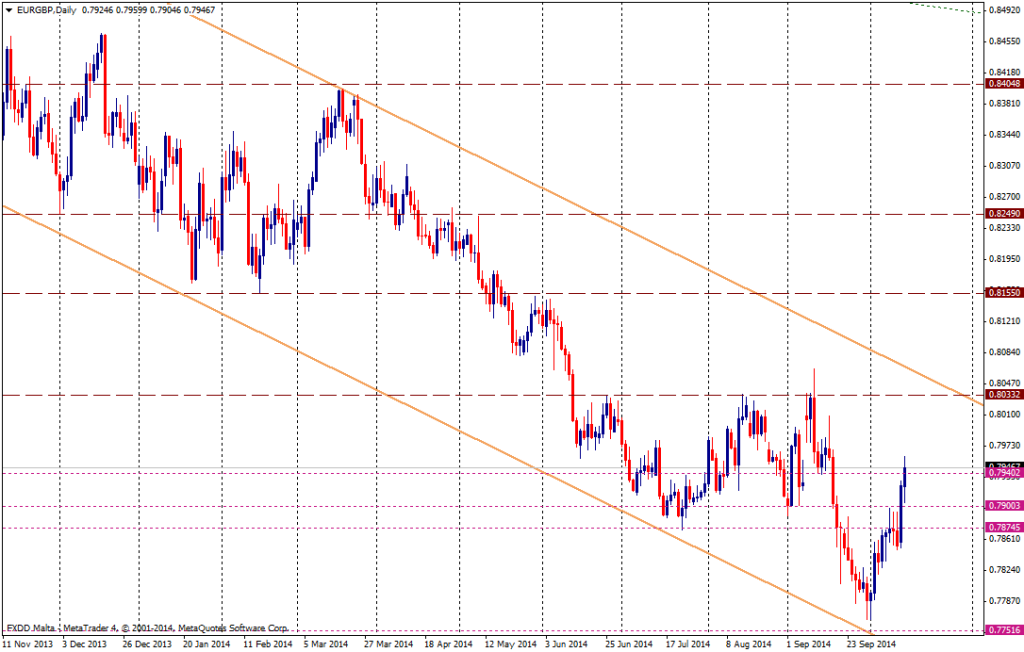This screenshot has width=1024, height=652.
Task: Select the 0.79003 magenta price label
Action: (1004, 506)
